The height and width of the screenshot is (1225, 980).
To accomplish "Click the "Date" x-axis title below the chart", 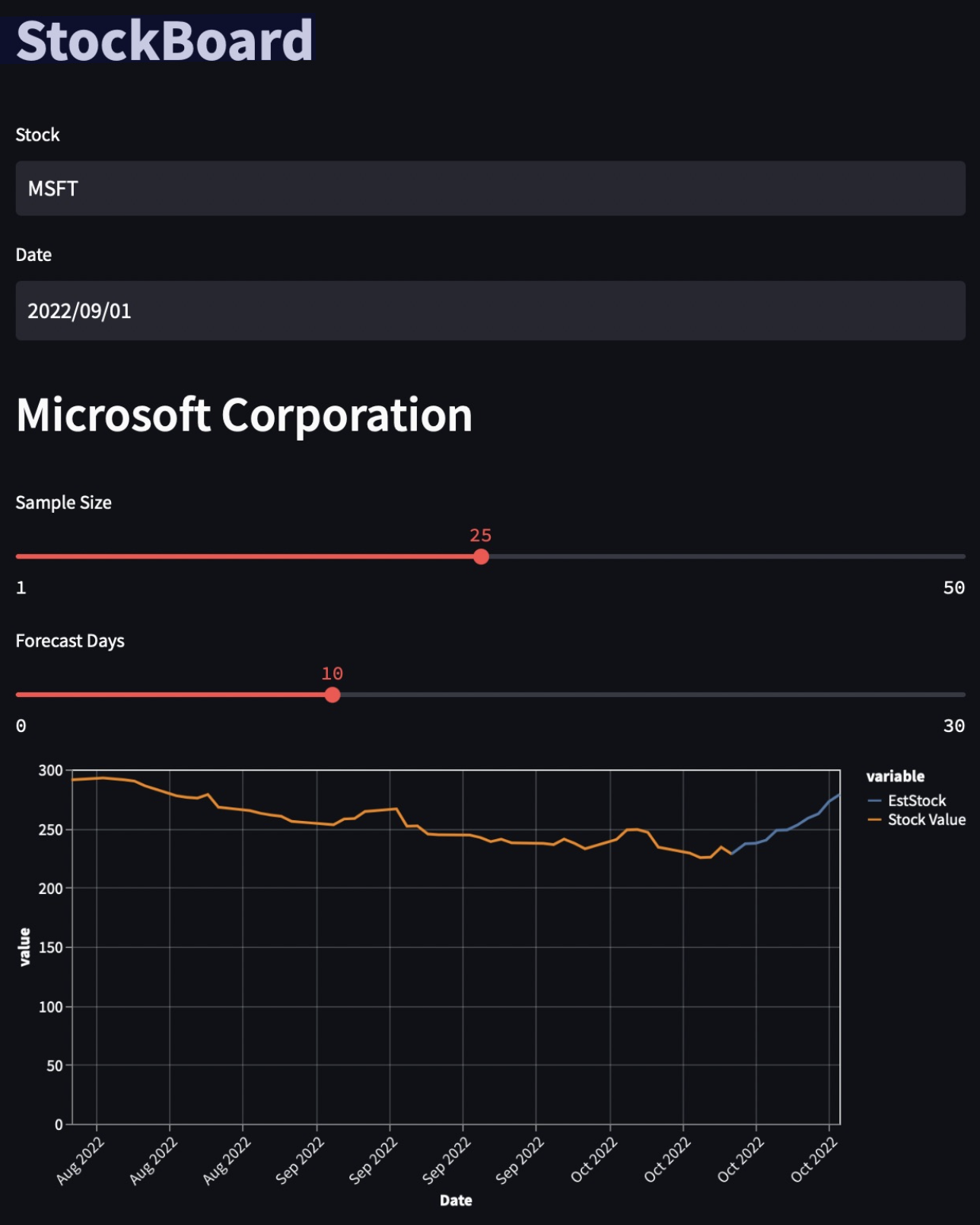I will pyautogui.click(x=456, y=1201).
